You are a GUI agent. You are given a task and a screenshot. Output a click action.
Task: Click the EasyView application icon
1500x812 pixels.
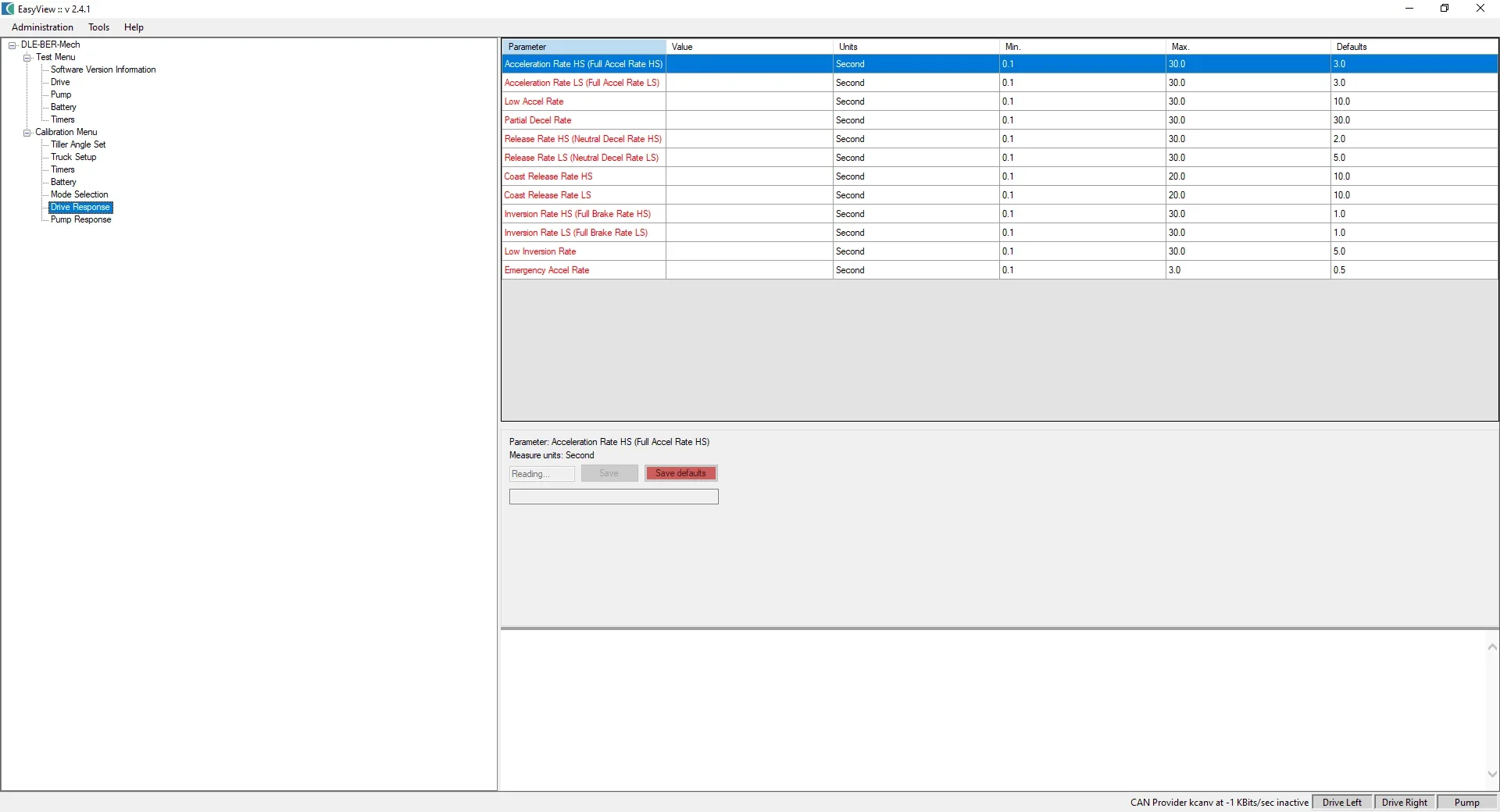(x=9, y=9)
